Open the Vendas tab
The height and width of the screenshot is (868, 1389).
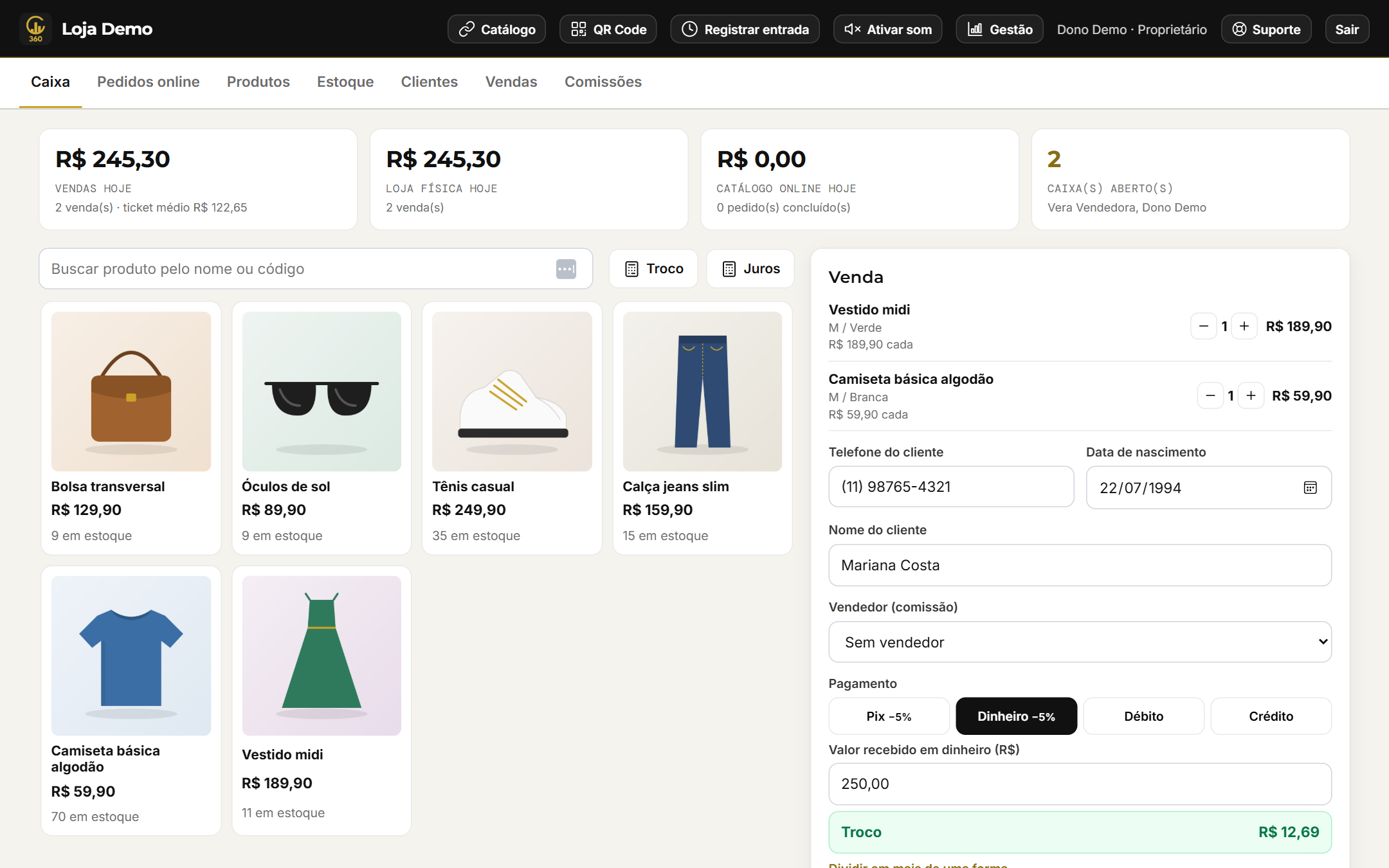(511, 82)
